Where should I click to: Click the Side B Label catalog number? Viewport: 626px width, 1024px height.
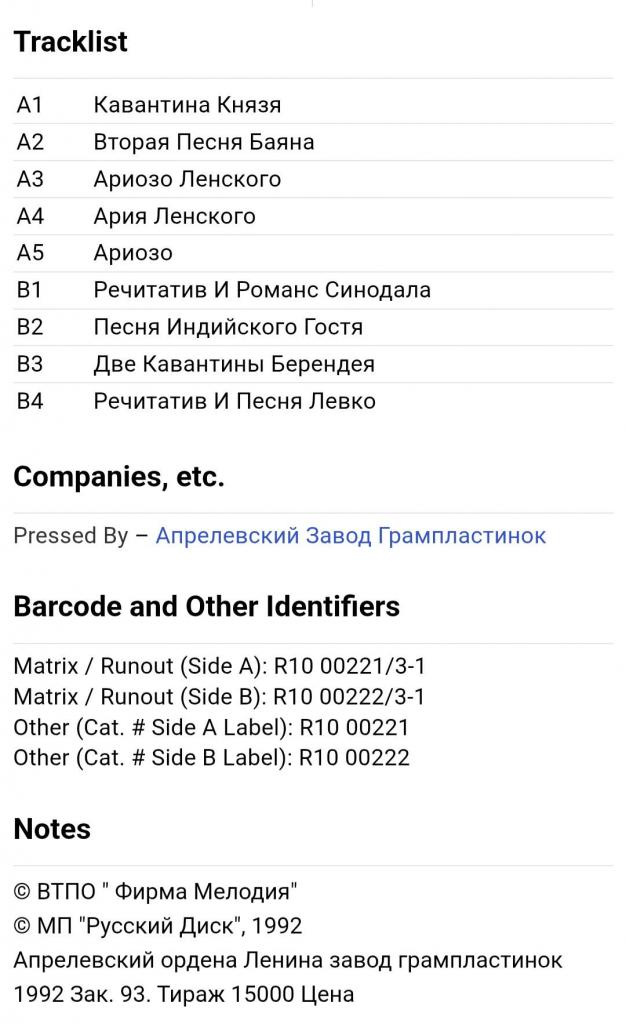coord(212,757)
